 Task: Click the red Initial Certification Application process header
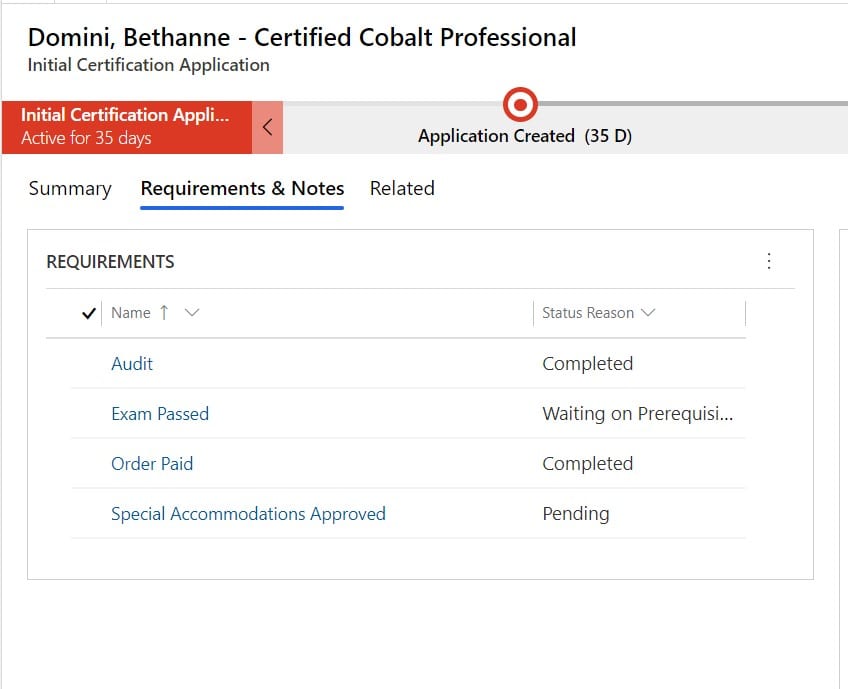[127, 128]
